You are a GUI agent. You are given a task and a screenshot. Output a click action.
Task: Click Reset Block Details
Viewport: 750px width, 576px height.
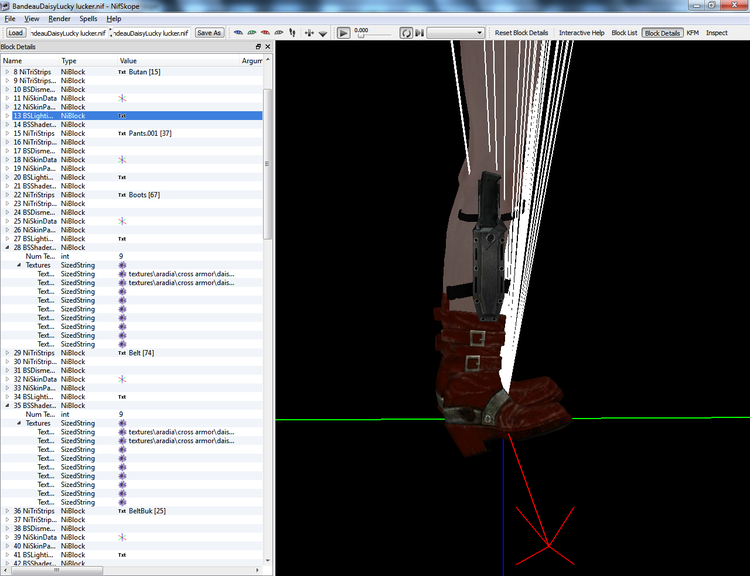coord(521,33)
